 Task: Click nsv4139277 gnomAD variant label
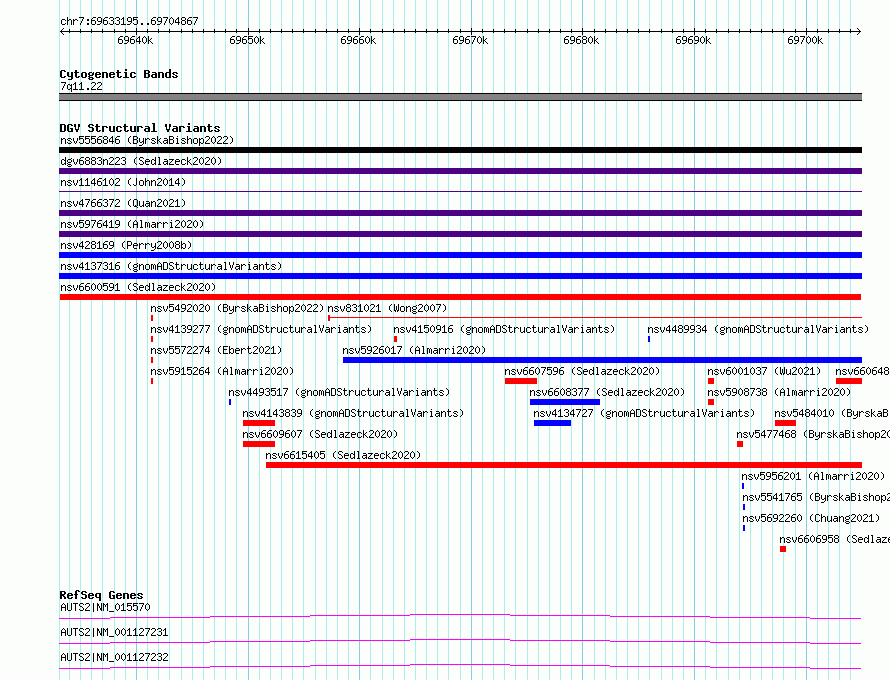pos(261,329)
